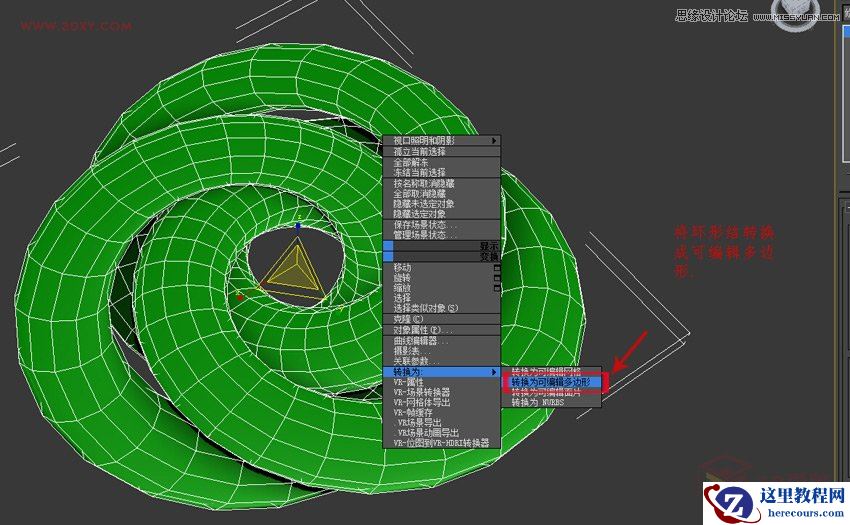
Task: Select .VR场景动画导出 menu entry
Action: point(442,433)
